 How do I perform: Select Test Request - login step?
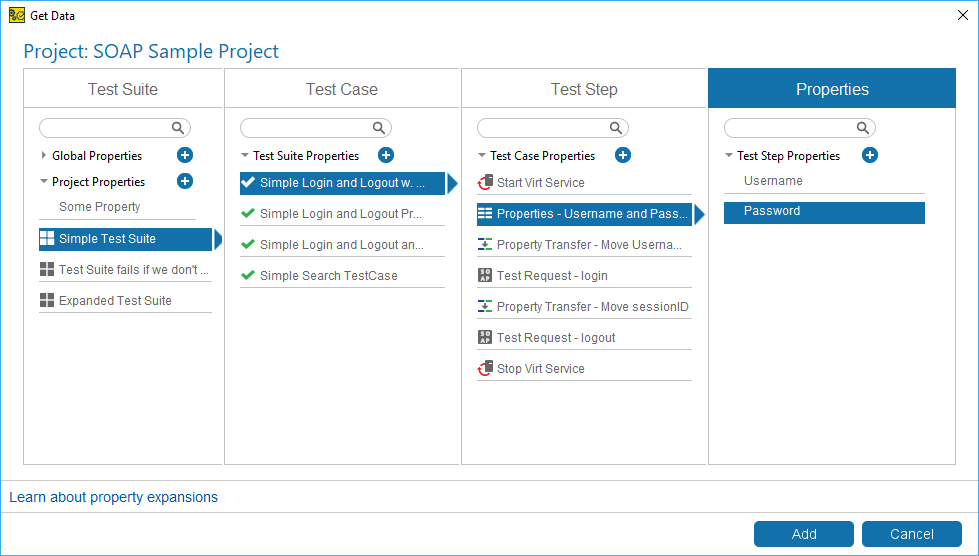coord(584,275)
